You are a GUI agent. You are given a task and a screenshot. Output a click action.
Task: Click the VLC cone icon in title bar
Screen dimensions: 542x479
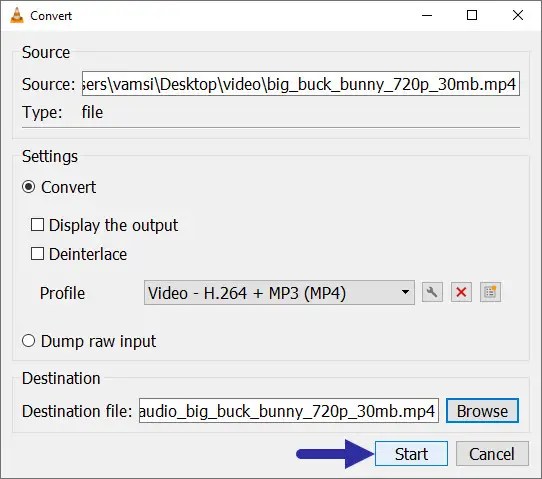(17, 16)
